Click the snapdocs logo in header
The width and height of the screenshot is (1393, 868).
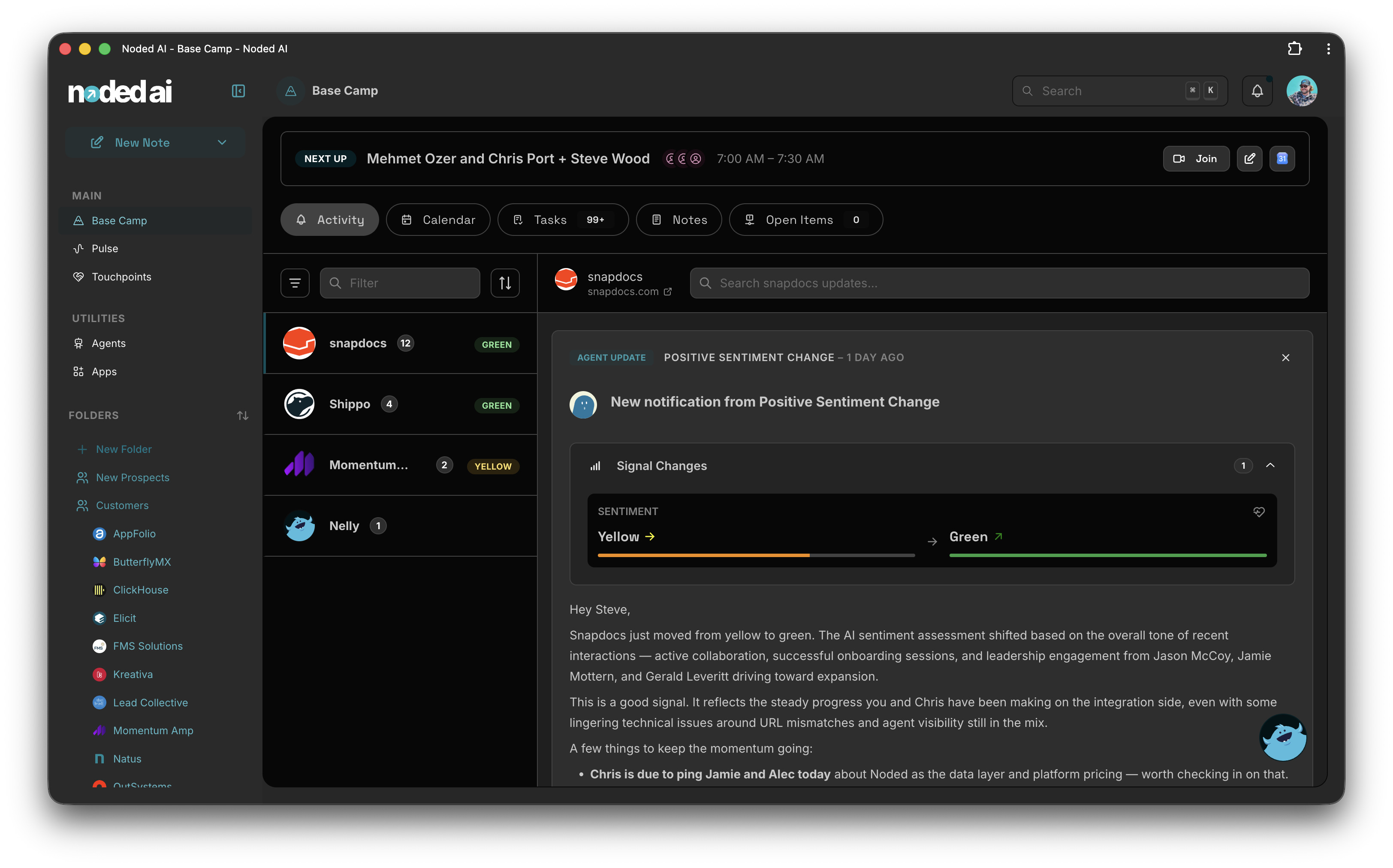click(x=566, y=280)
